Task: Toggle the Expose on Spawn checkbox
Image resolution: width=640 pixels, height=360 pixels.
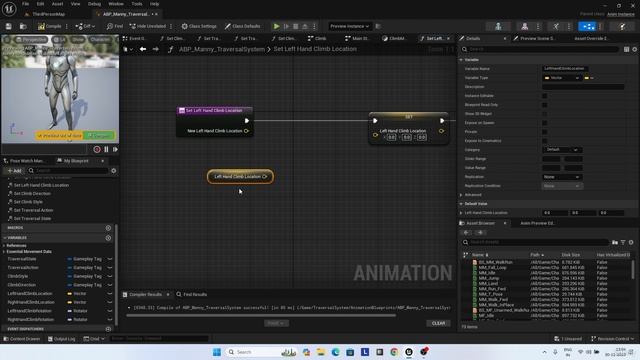Action: pos(544,122)
